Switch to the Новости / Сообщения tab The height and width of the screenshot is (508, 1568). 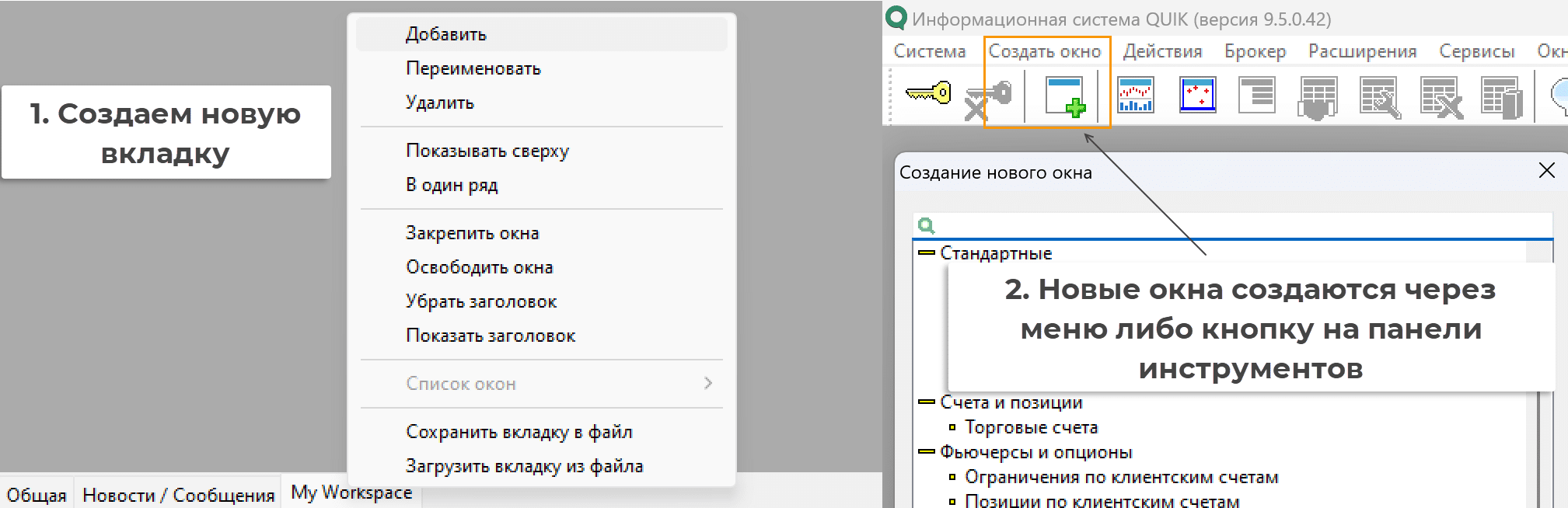pos(178,495)
